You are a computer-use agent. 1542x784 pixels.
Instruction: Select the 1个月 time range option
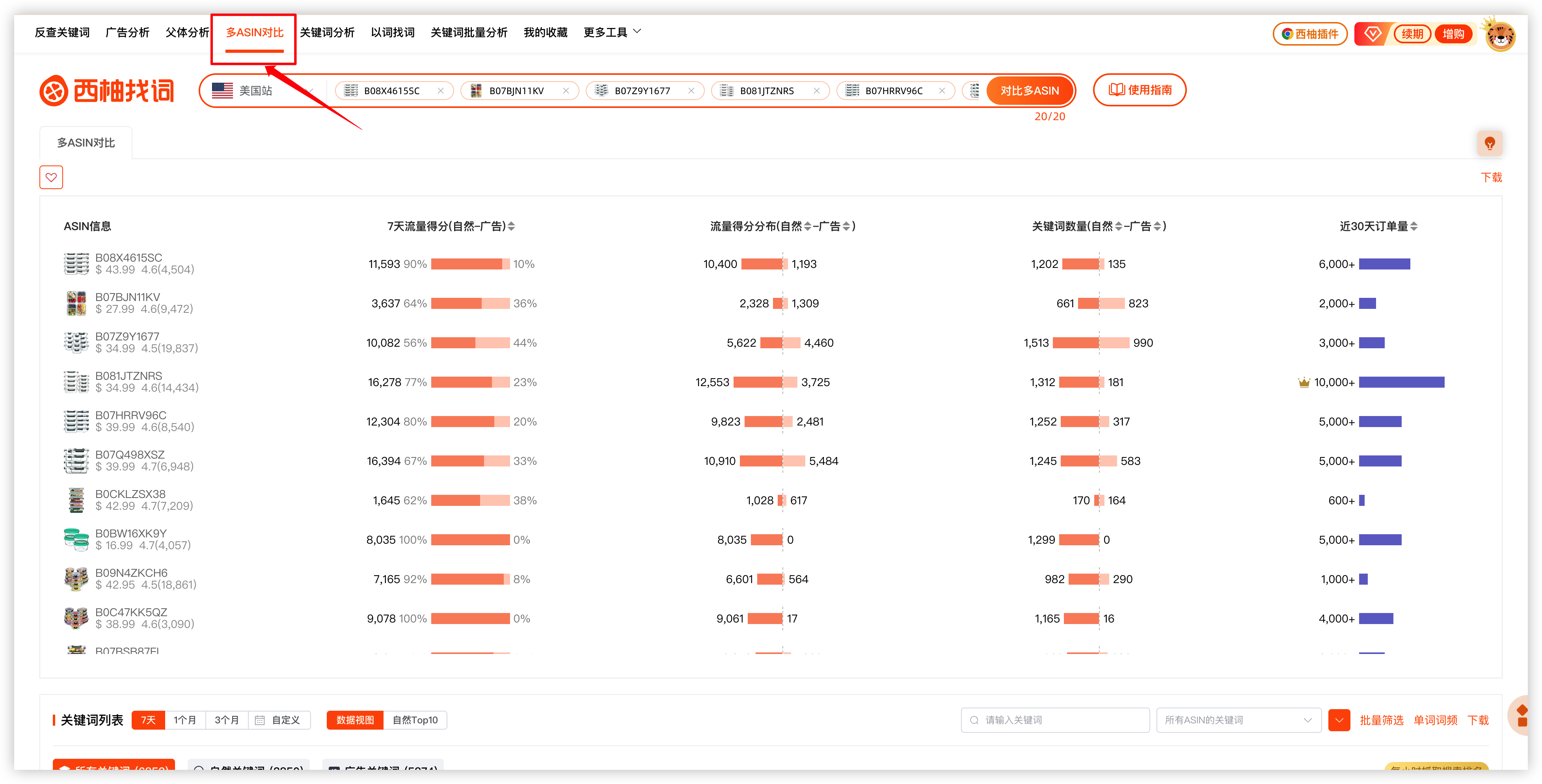tap(184, 720)
